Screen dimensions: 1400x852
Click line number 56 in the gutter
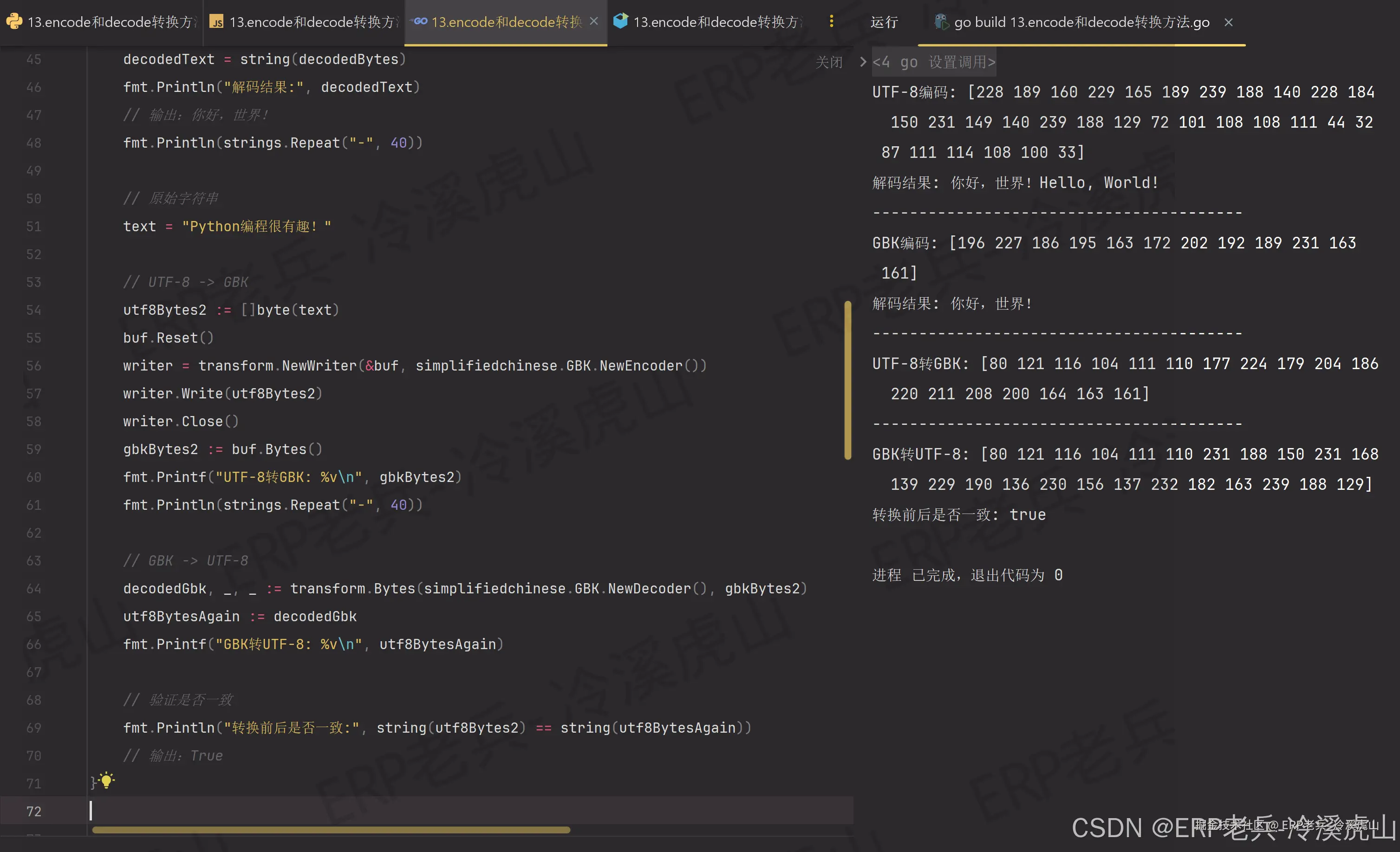point(33,366)
